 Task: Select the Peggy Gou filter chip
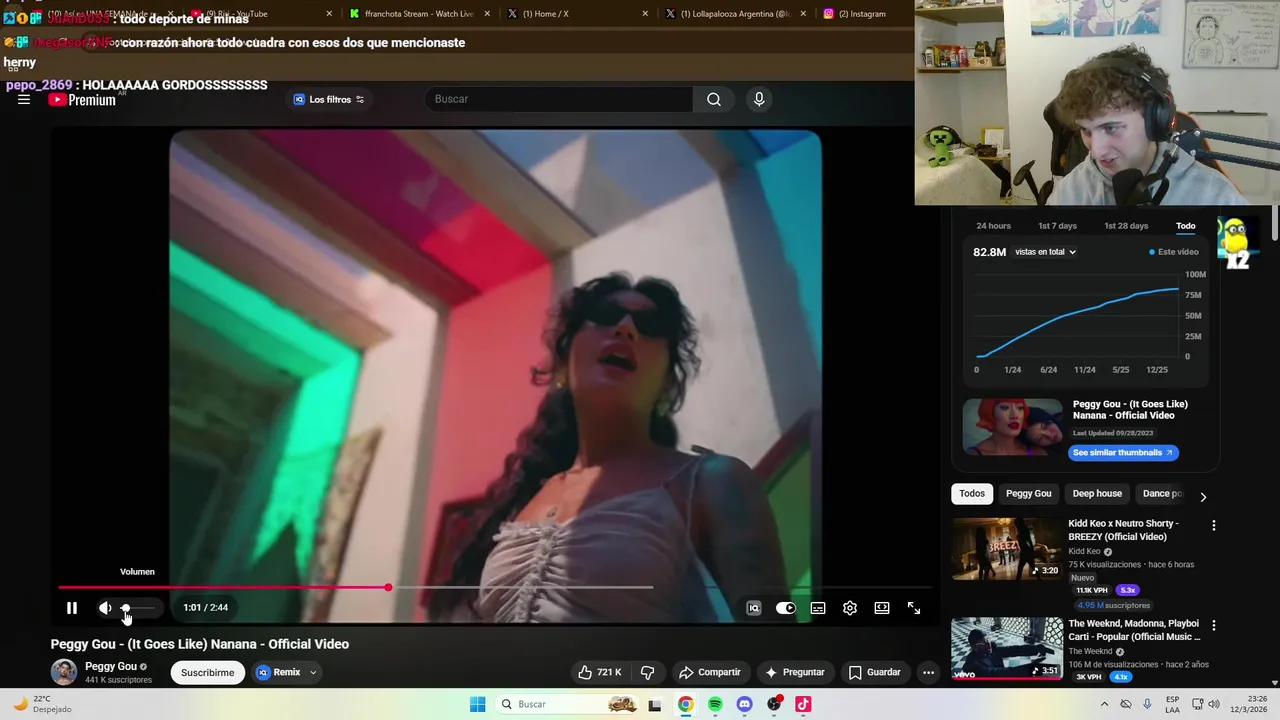pos(1028,493)
